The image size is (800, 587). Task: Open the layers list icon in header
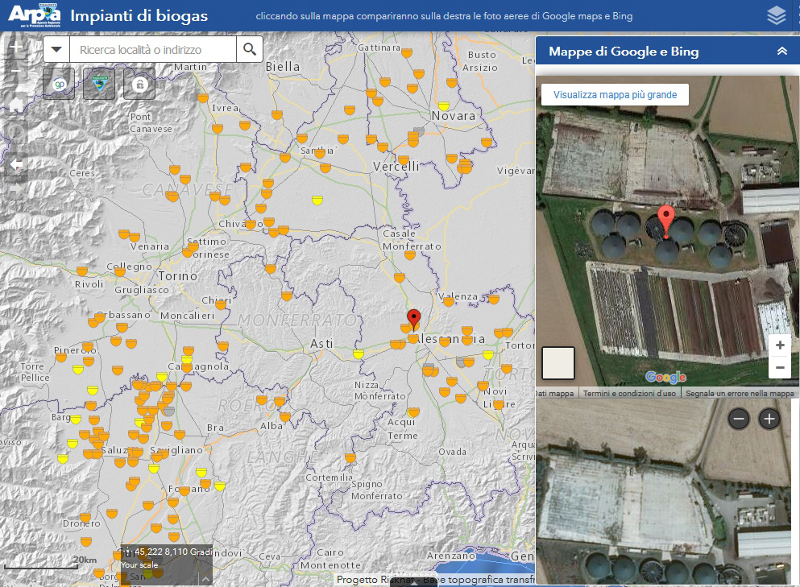[x=776, y=15]
